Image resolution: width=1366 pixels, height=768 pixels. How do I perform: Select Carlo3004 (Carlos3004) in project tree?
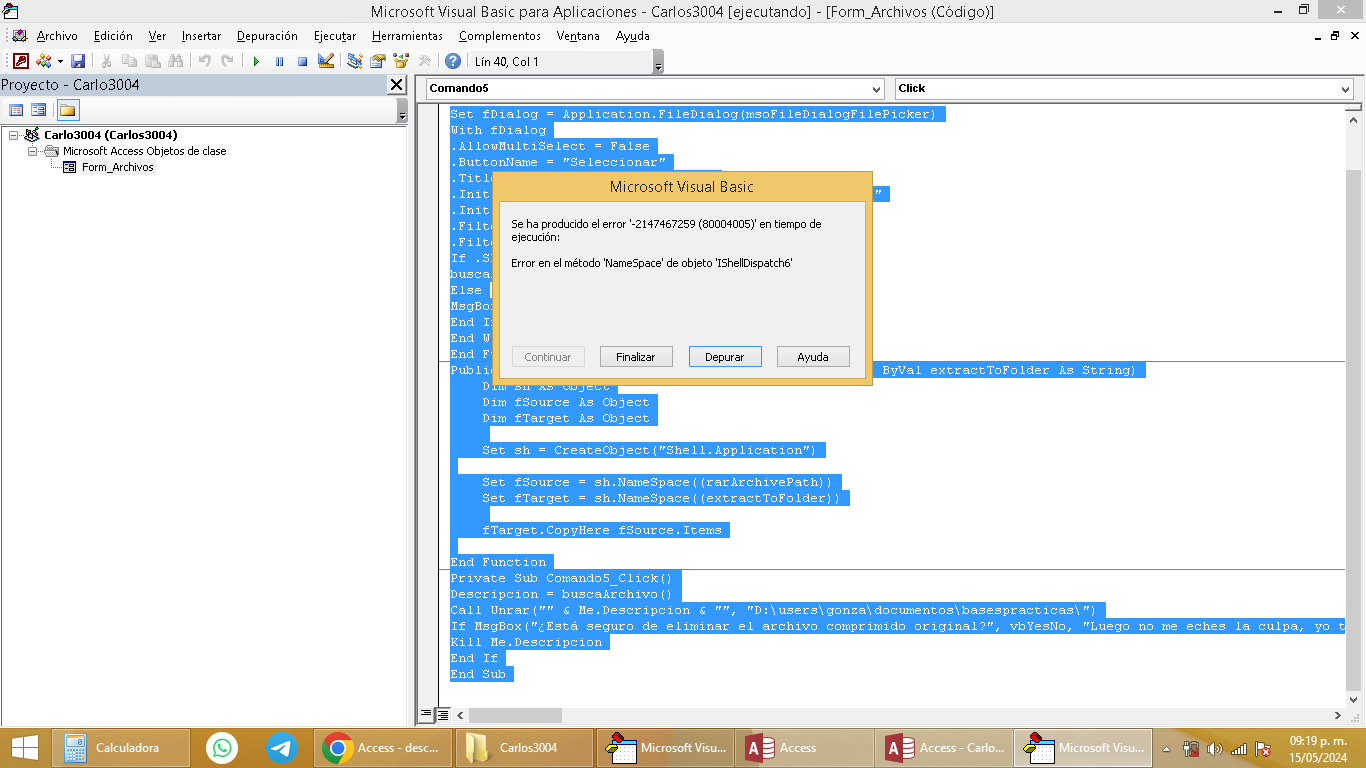[x=110, y=135]
